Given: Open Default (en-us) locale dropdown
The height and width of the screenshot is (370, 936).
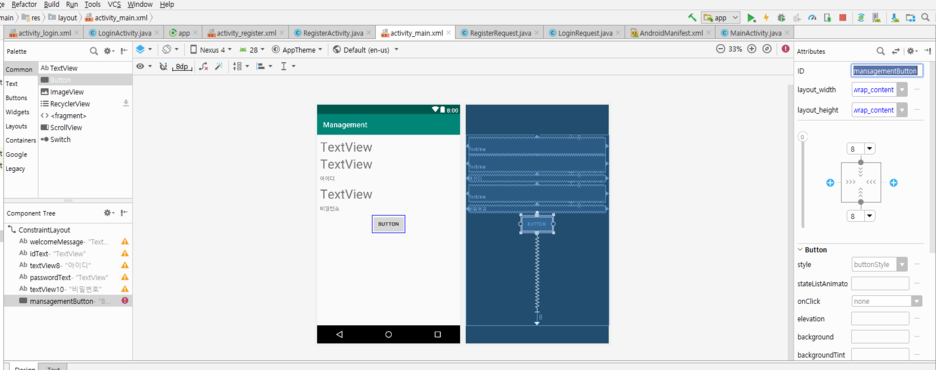Looking at the screenshot, I should [365, 50].
